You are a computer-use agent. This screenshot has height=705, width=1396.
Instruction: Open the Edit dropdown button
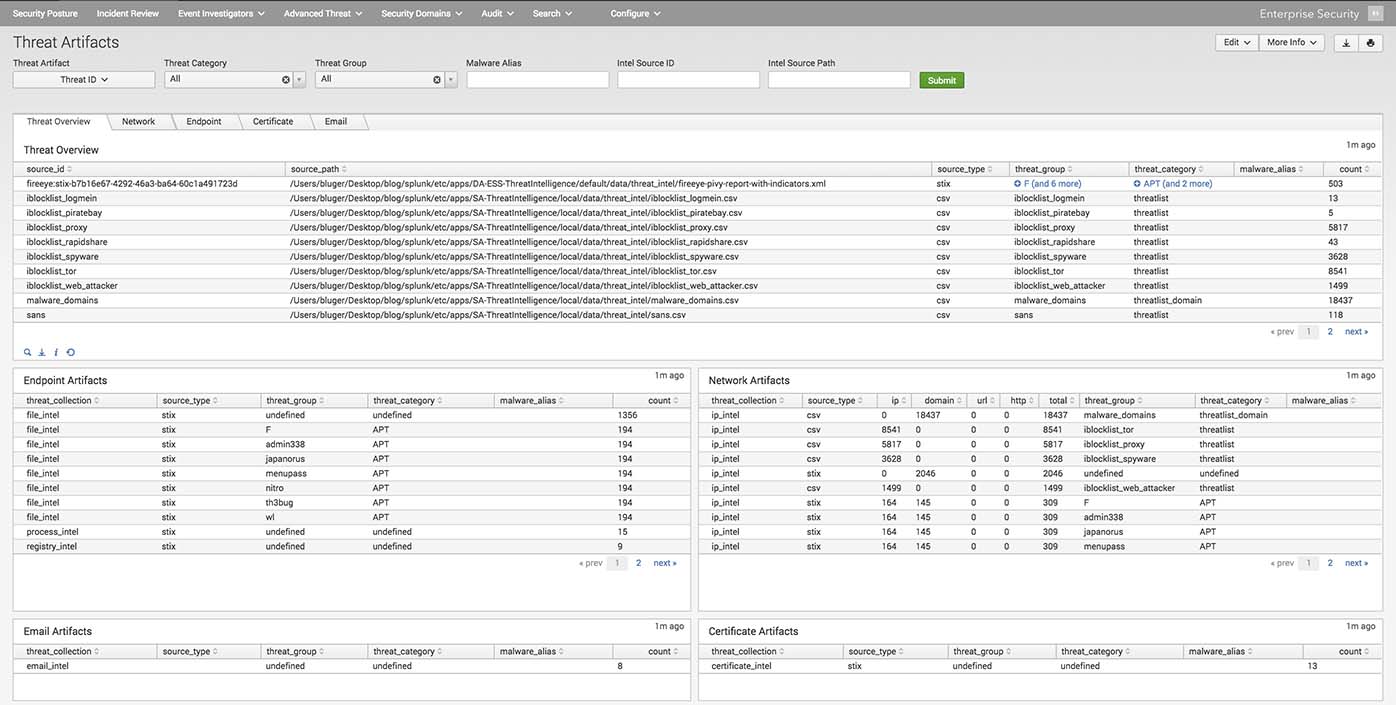(x=1235, y=43)
